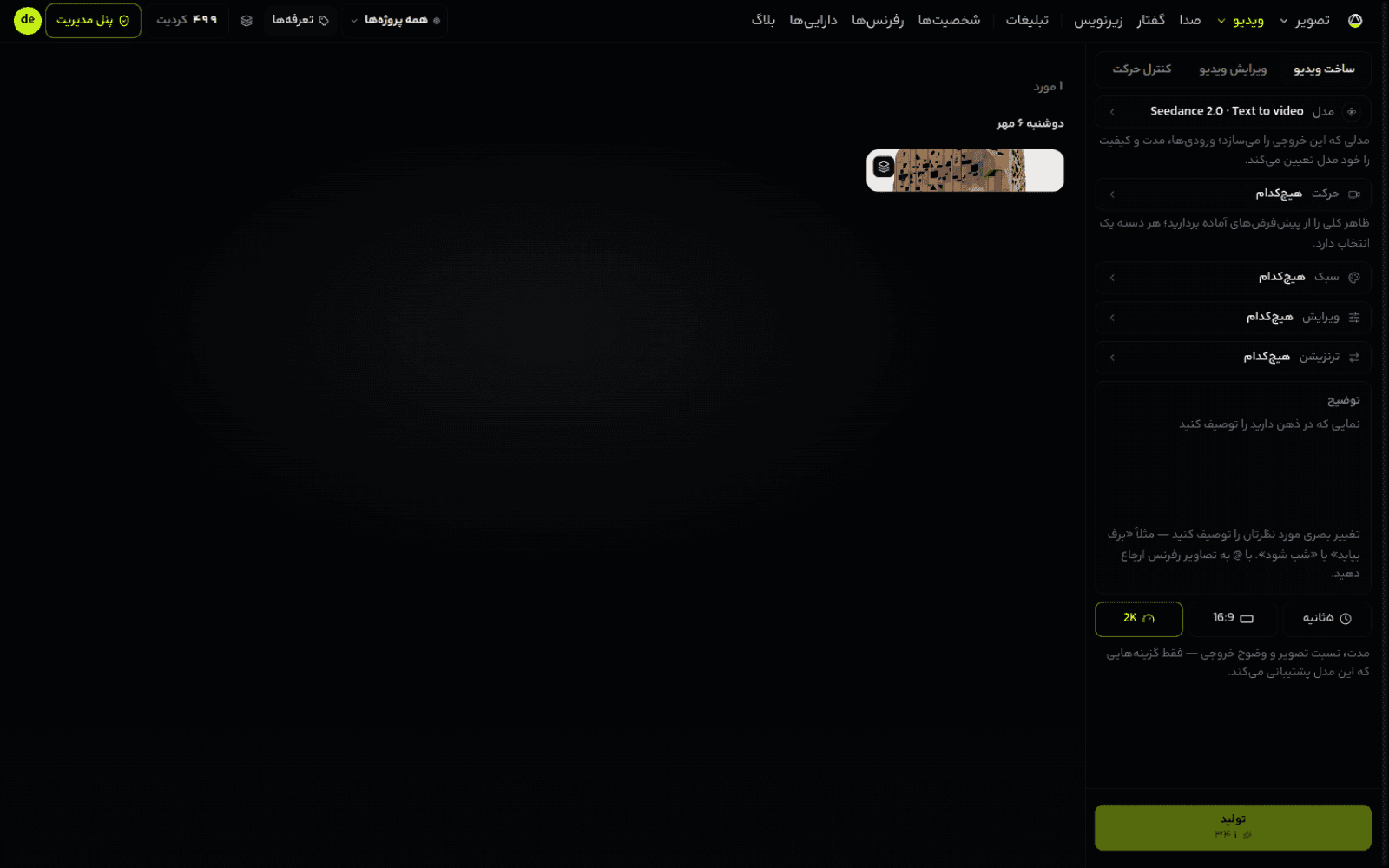Click the green تولید generate button

tap(1233, 827)
